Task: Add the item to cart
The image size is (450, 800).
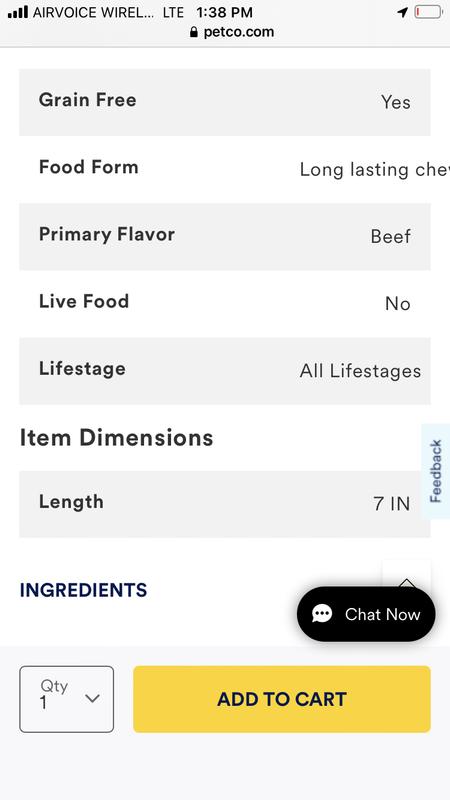Action: point(282,699)
